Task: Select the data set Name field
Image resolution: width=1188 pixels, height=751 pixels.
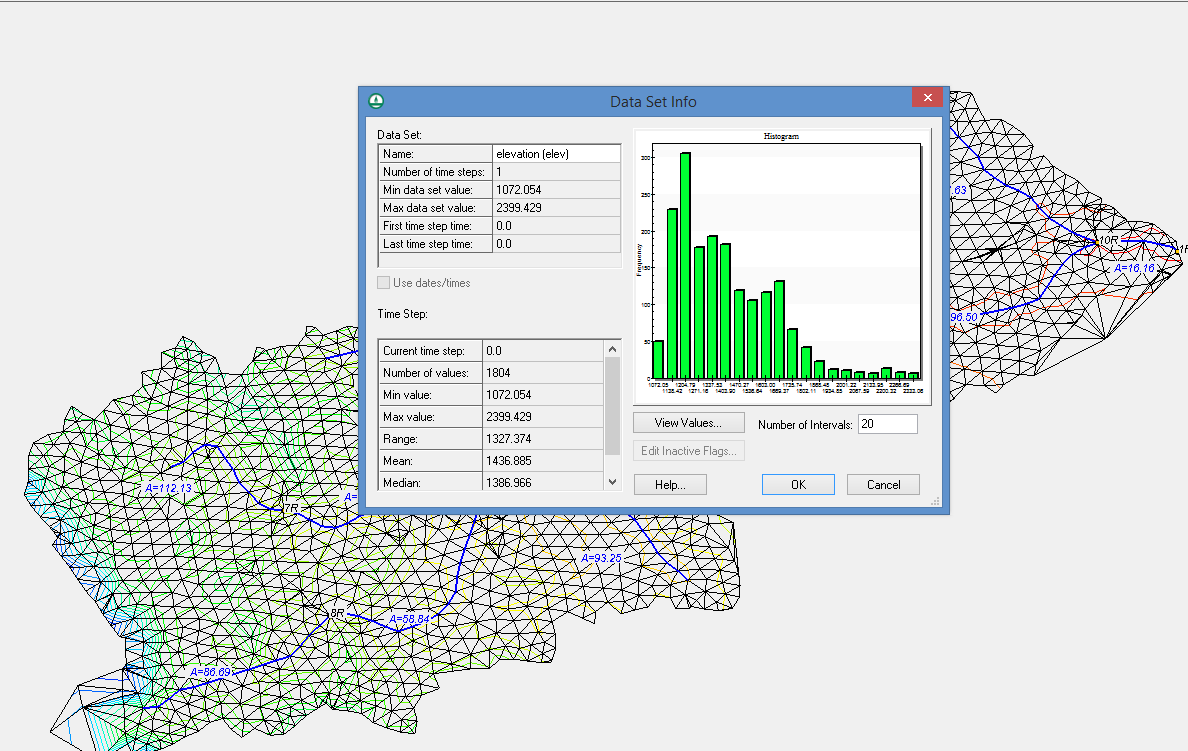Action: pyautogui.click(x=556, y=154)
